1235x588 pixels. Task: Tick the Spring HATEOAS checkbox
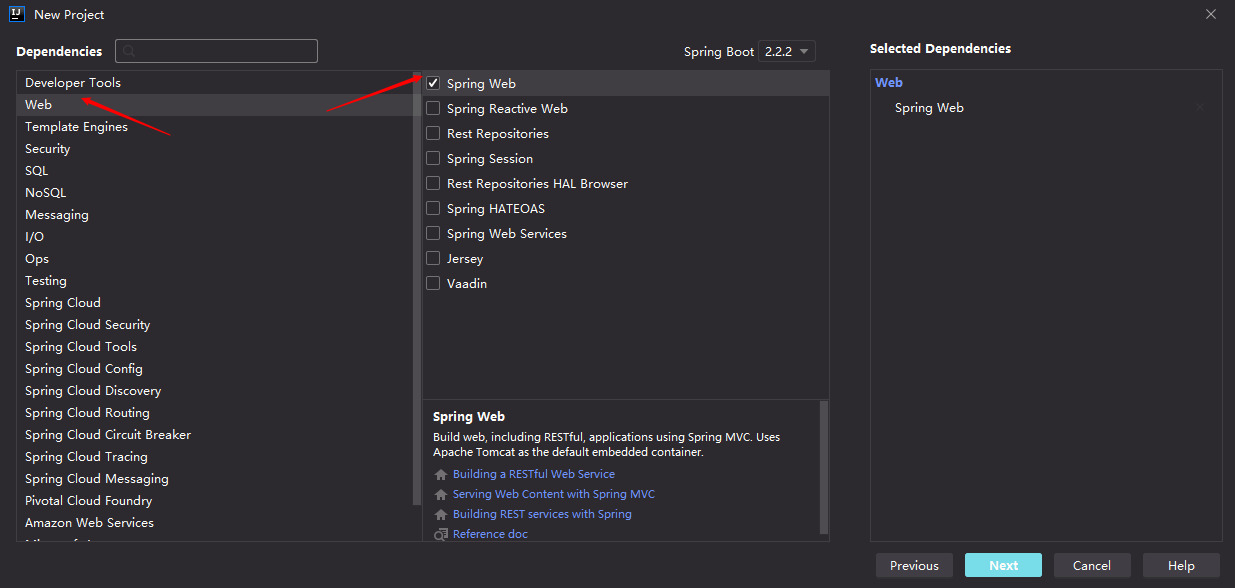(433, 208)
